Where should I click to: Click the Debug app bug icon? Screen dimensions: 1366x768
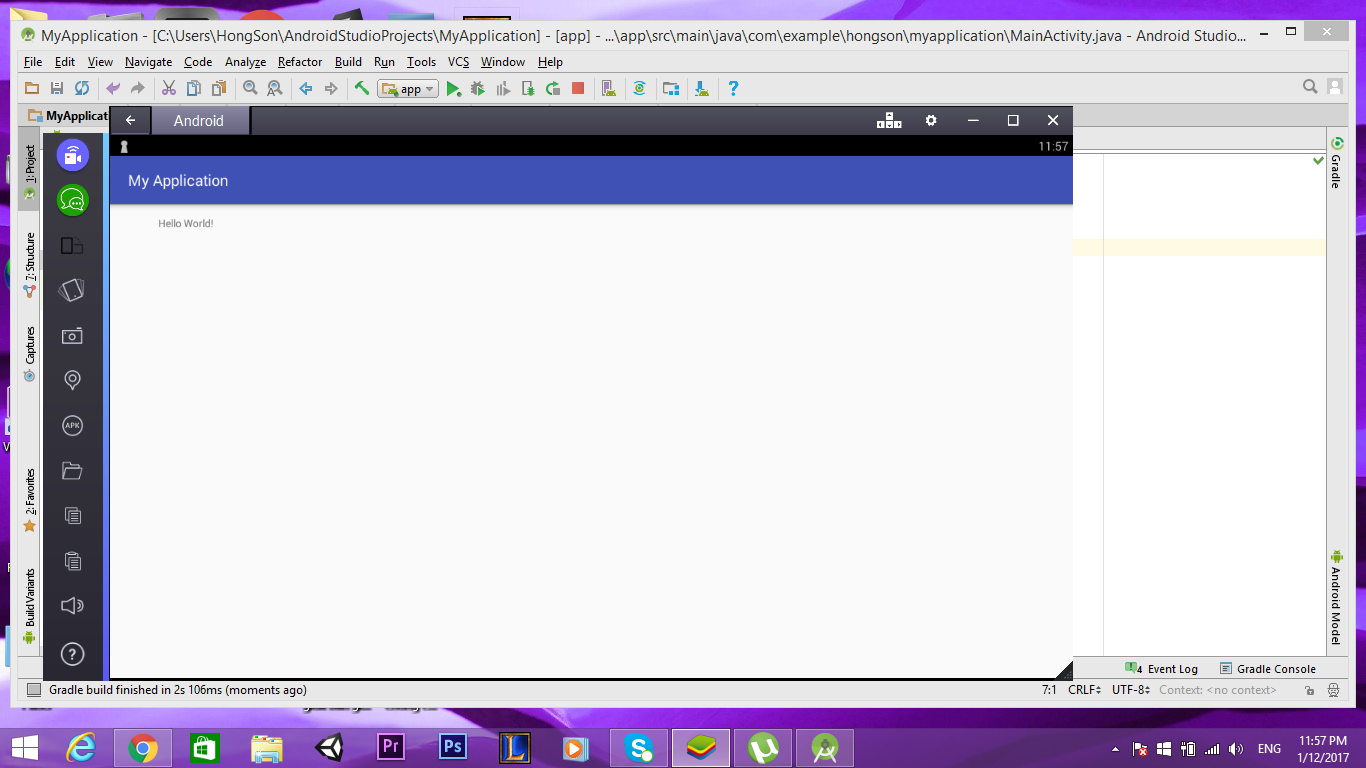478,89
